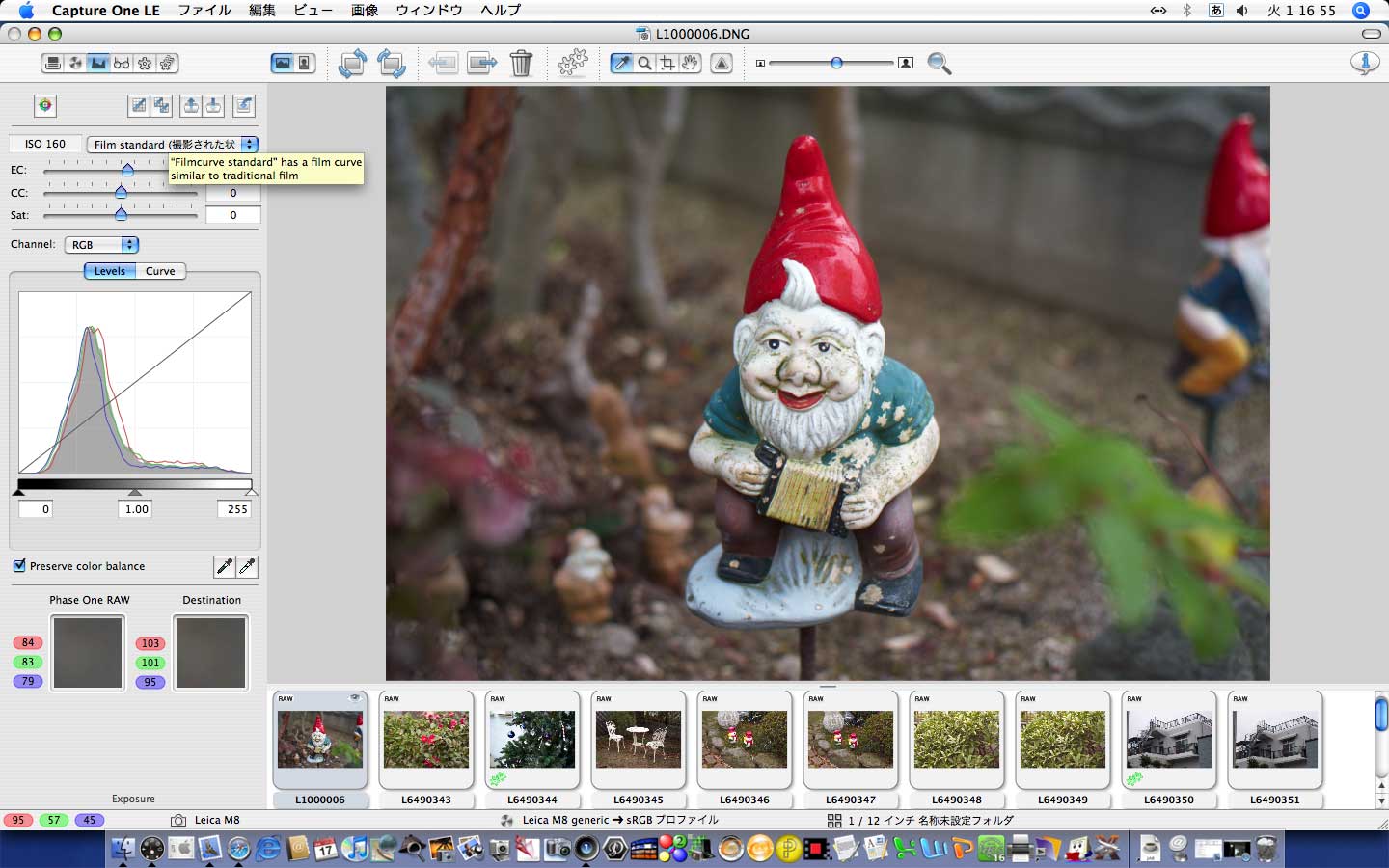Switch to the White Balance tool tab
The width and height of the screenshot is (1389, 868).
tap(76, 63)
